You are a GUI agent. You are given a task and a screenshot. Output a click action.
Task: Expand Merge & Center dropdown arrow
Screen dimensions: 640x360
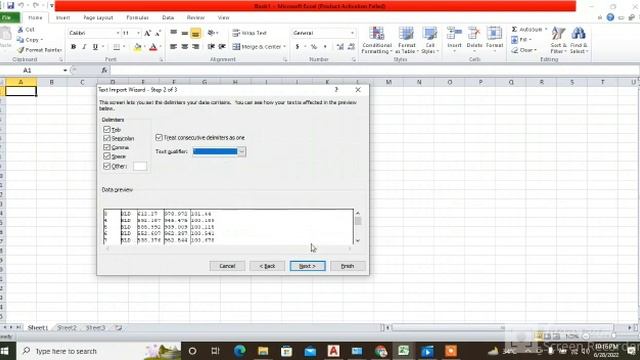pyautogui.click(x=284, y=47)
